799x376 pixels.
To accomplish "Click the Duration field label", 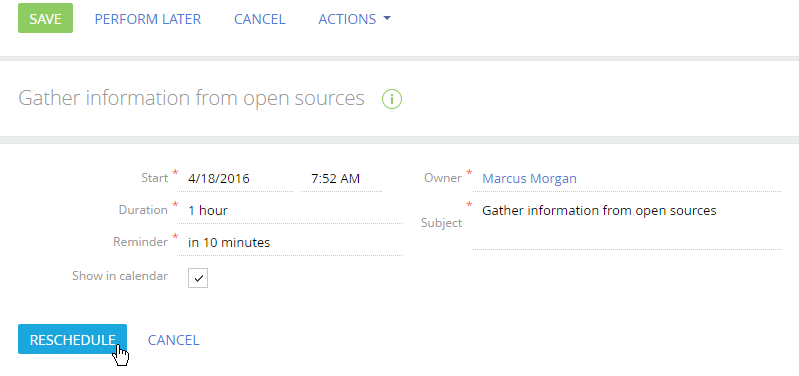I will point(143,210).
